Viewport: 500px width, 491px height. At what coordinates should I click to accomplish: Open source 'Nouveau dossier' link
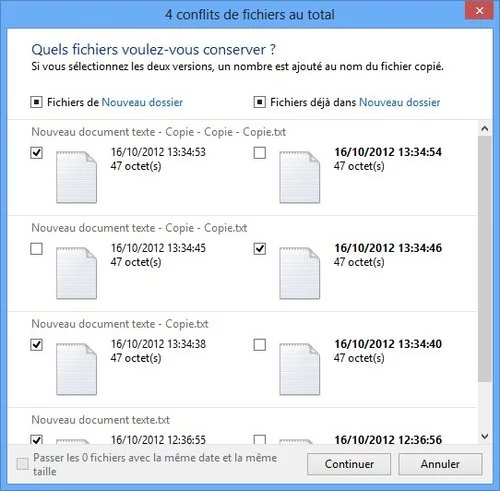142,102
